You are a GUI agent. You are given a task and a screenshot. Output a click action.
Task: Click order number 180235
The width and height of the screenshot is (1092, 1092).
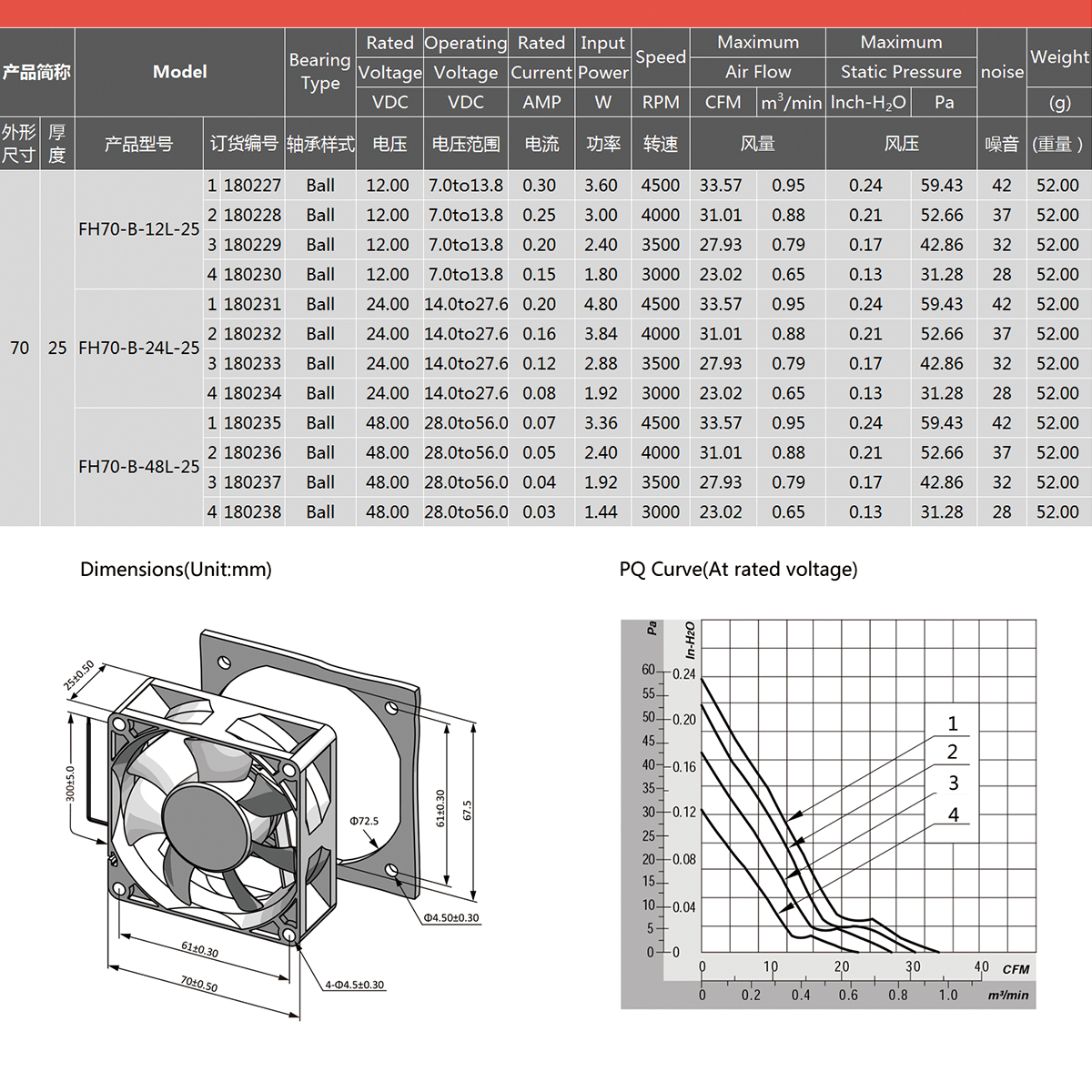click(252, 423)
